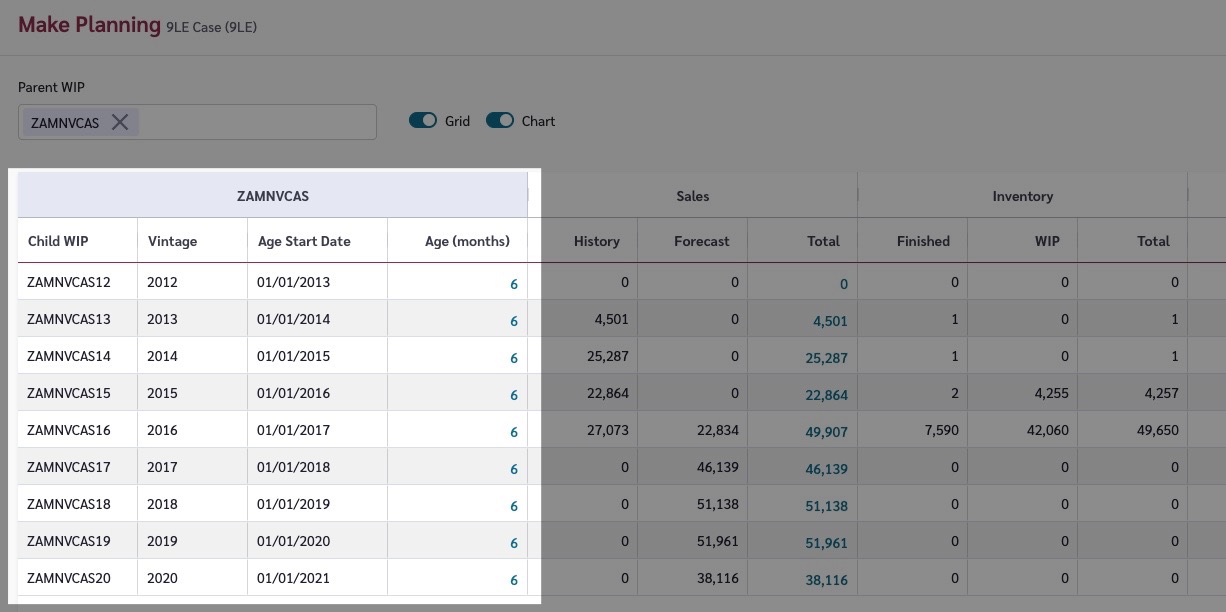Click the Inventory group header
This screenshot has width=1226, height=612.
click(x=1022, y=196)
